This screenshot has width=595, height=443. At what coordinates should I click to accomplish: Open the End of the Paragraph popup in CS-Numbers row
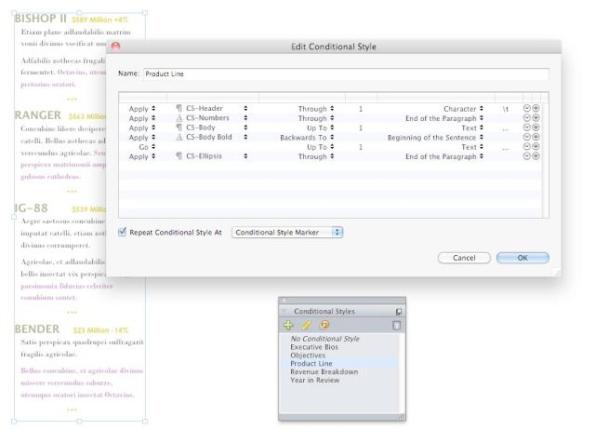444,118
